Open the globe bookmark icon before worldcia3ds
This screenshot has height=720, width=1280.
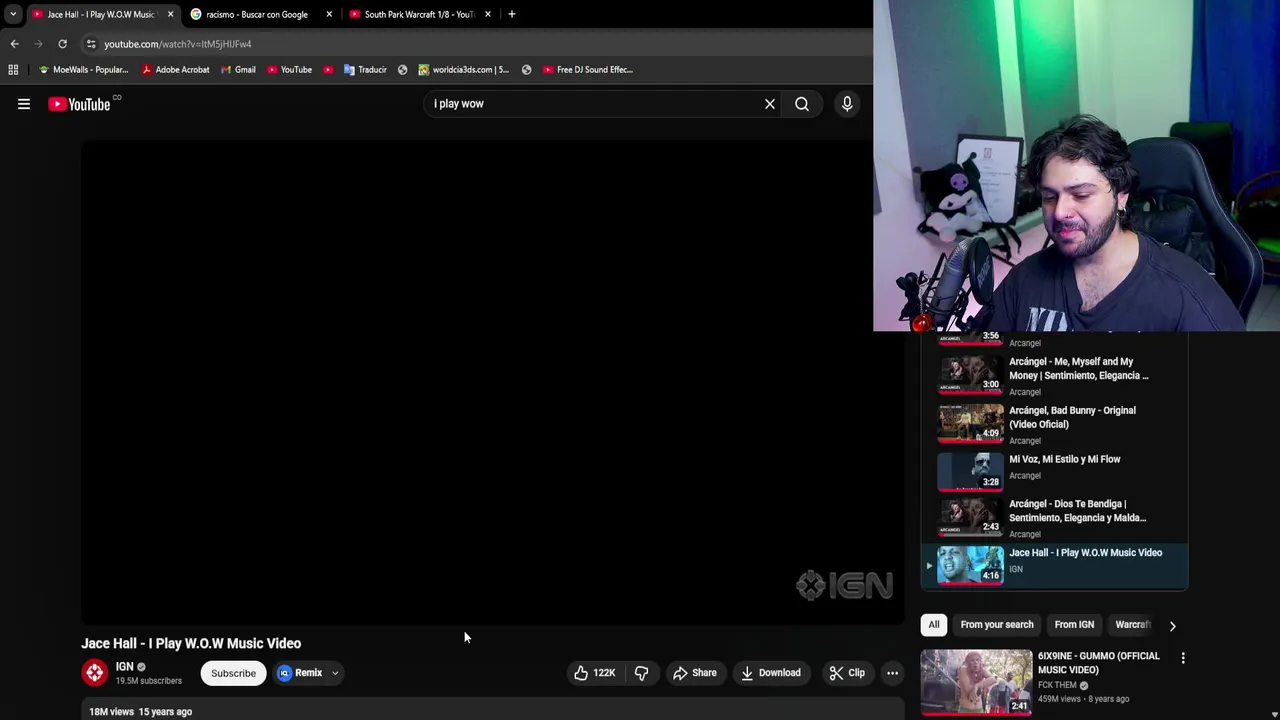(403, 70)
